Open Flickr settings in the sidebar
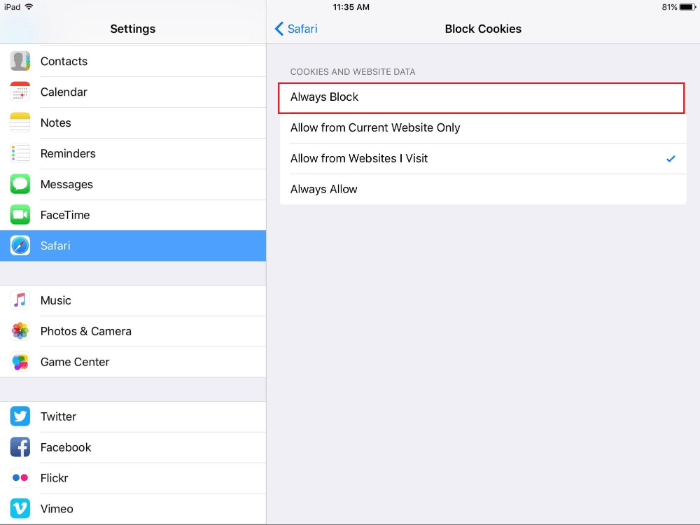This screenshot has width=700, height=525. (133, 478)
